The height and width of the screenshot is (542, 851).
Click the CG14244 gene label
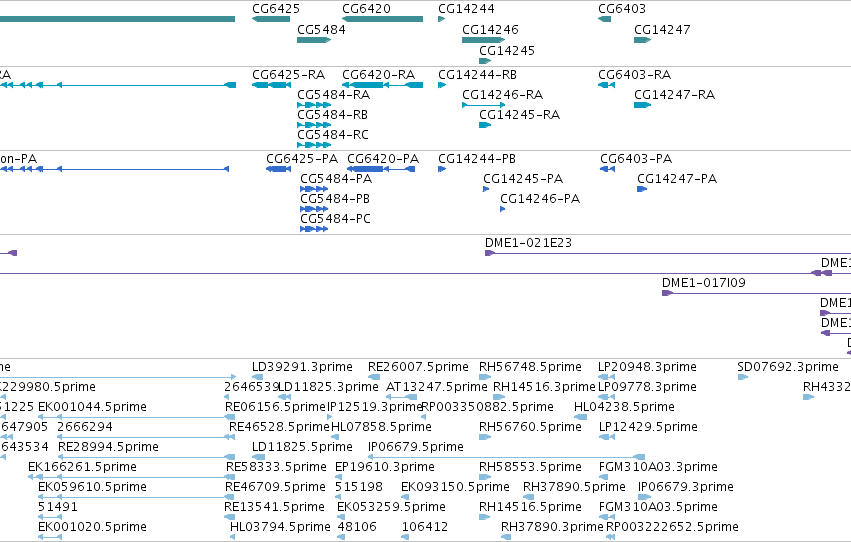[466, 9]
